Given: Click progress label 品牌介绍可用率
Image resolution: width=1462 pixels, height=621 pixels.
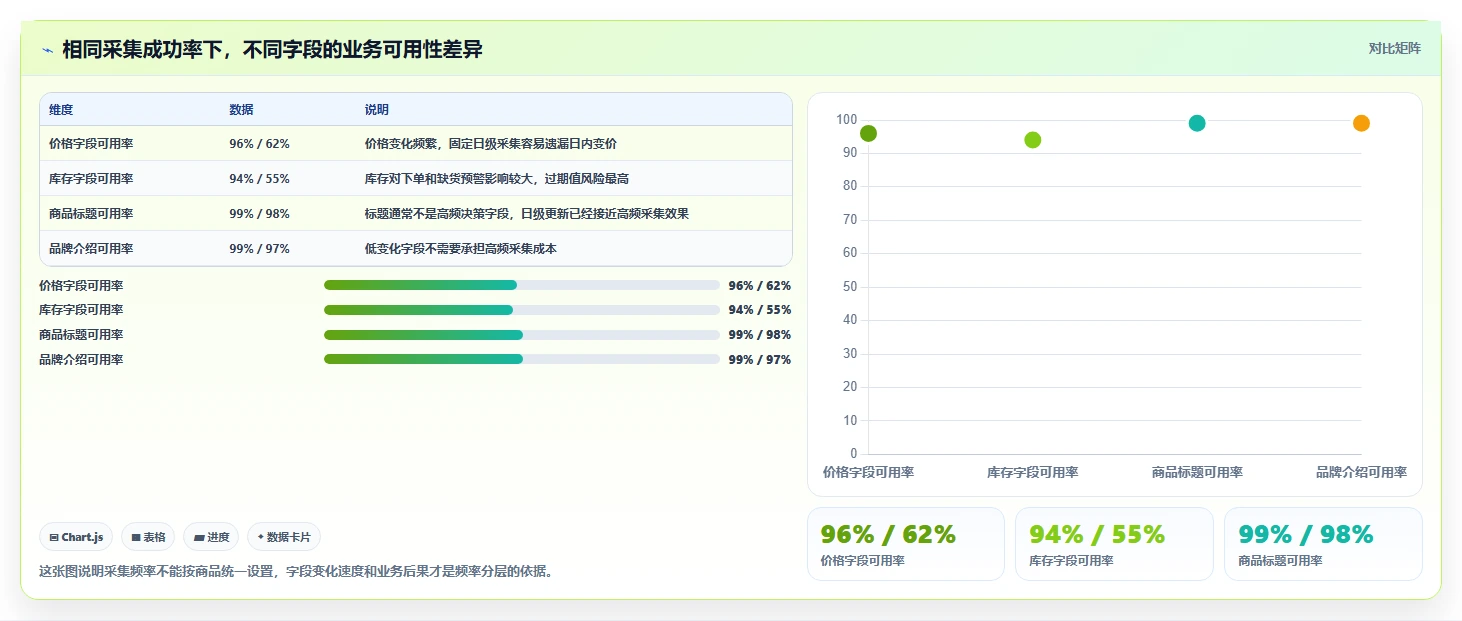Looking at the screenshot, I should 81,360.
